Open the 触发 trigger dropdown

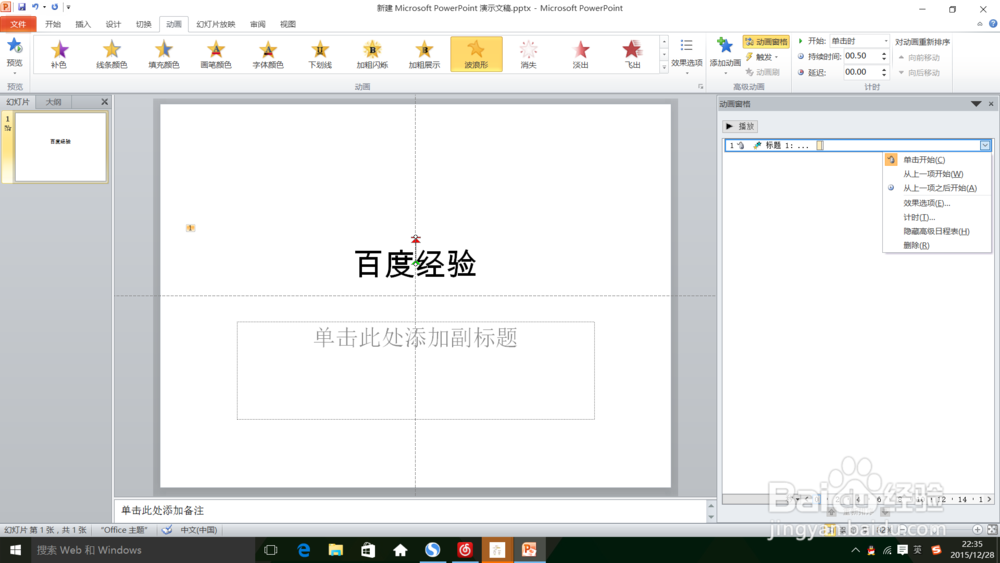coord(762,57)
